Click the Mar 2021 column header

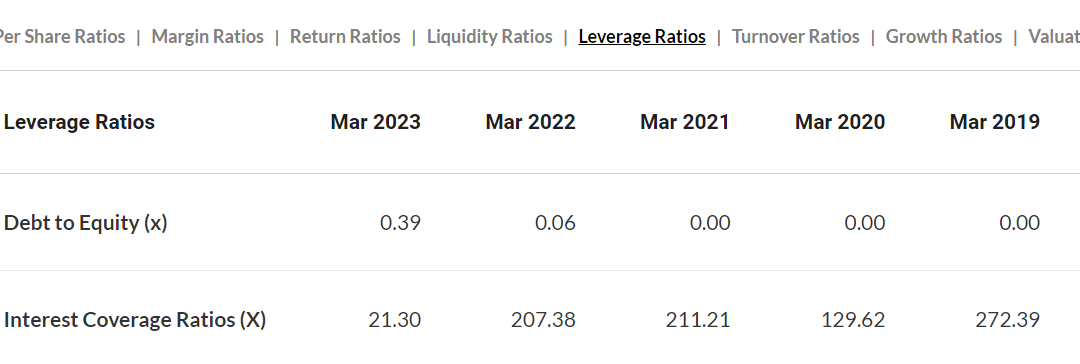685,122
